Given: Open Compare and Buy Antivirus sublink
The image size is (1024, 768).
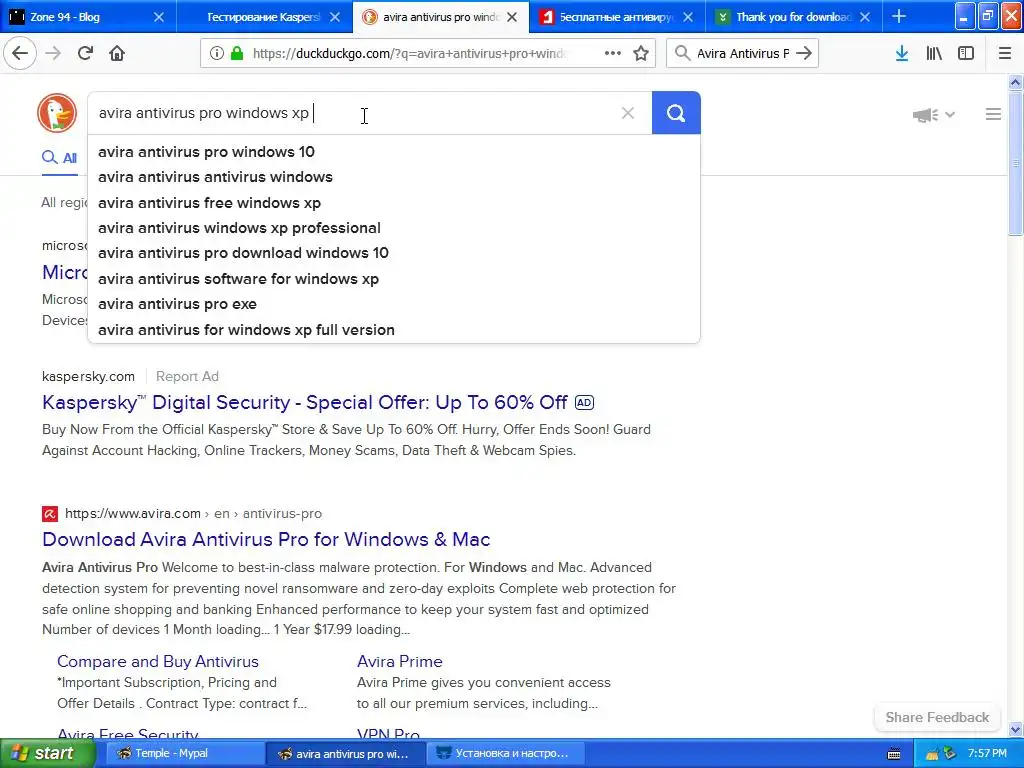Looking at the screenshot, I should (157, 662).
